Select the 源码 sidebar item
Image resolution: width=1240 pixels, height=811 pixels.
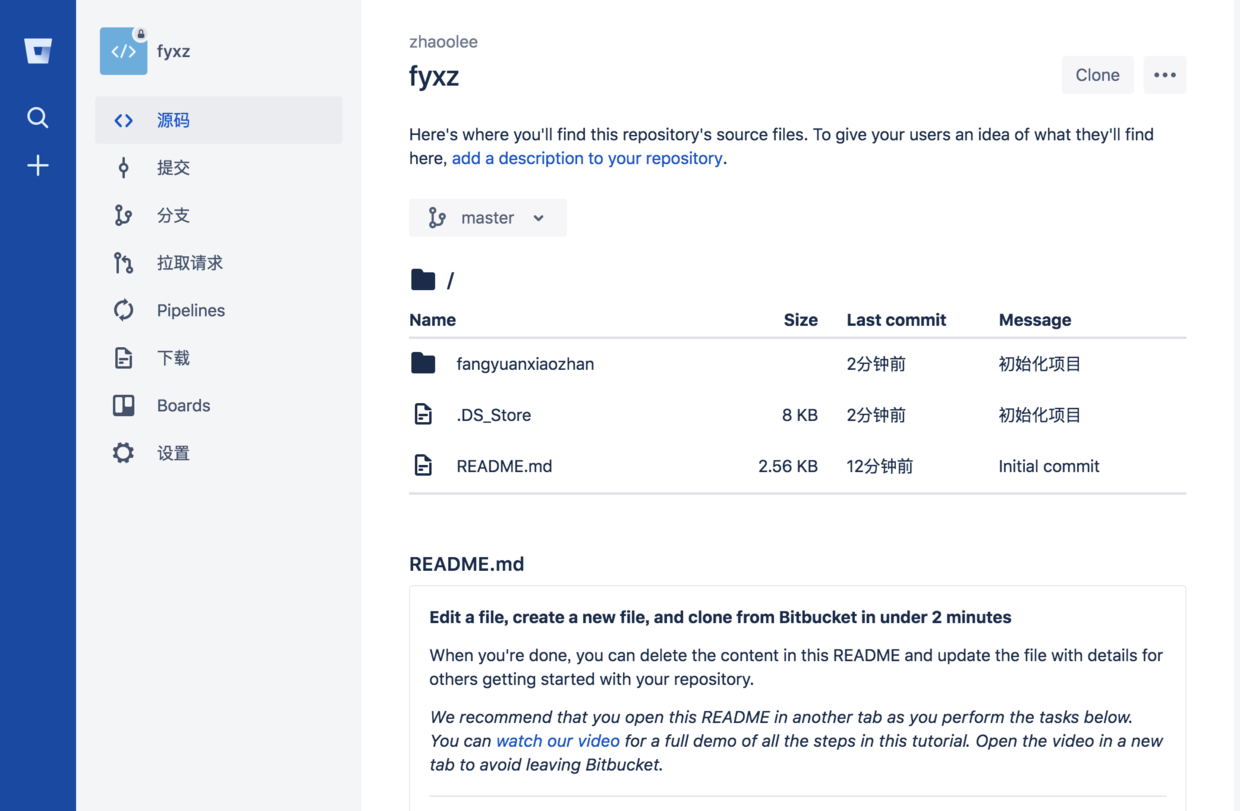(x=173, y=120)
